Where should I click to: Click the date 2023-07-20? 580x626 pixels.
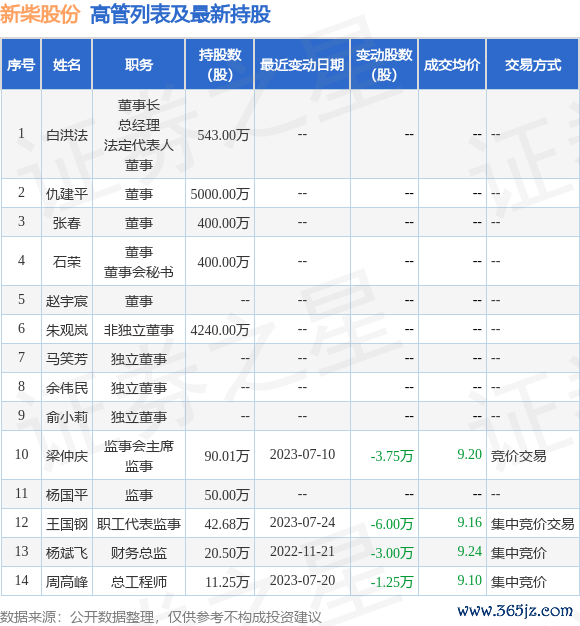[302, 580]
